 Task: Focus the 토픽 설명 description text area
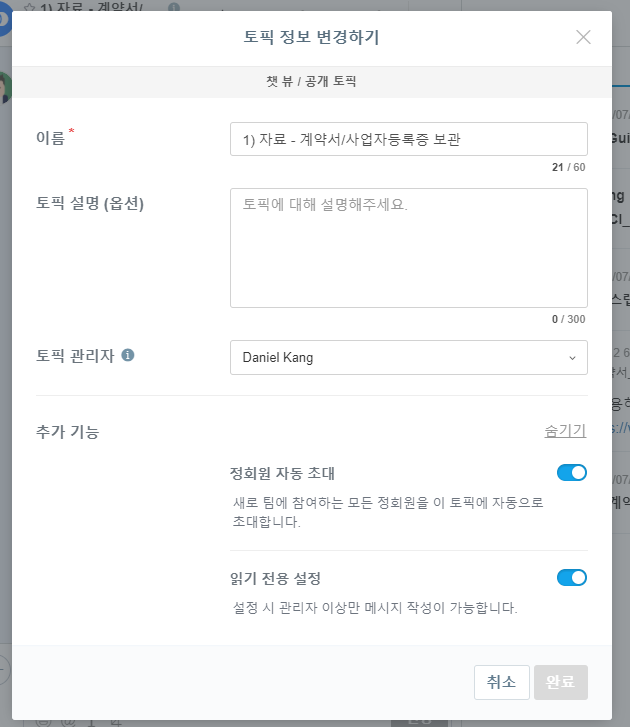(x=408, y=248)
